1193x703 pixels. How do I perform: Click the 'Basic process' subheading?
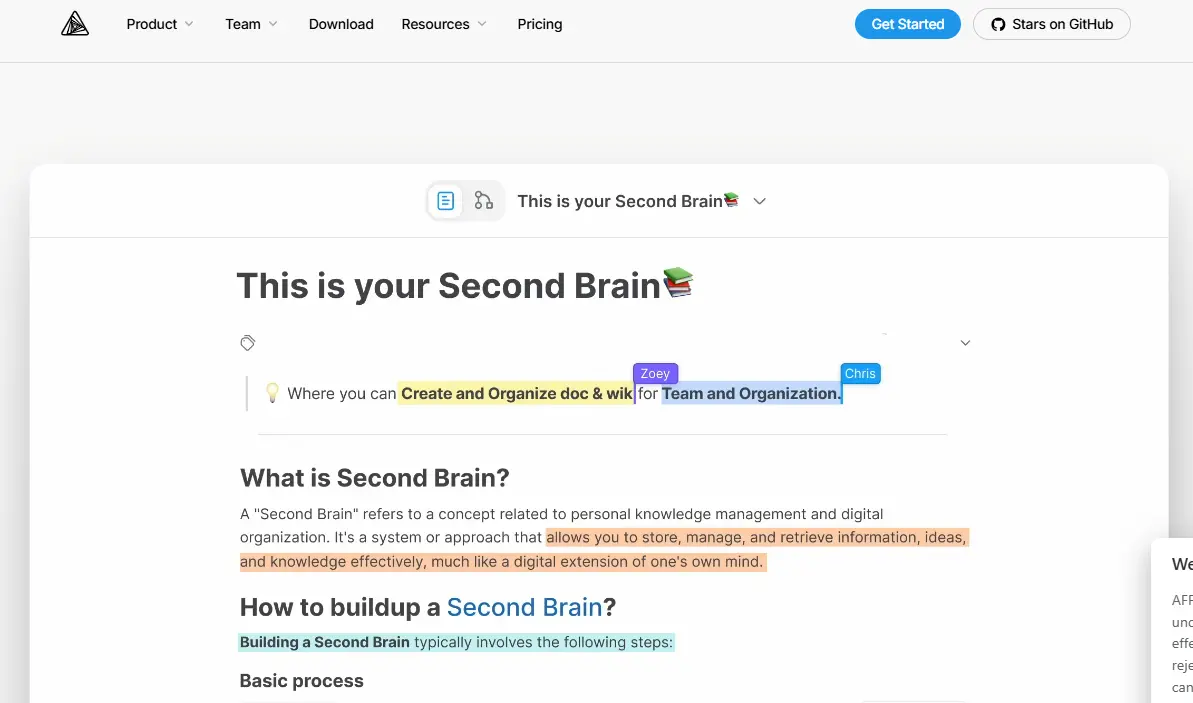point(301,681)
